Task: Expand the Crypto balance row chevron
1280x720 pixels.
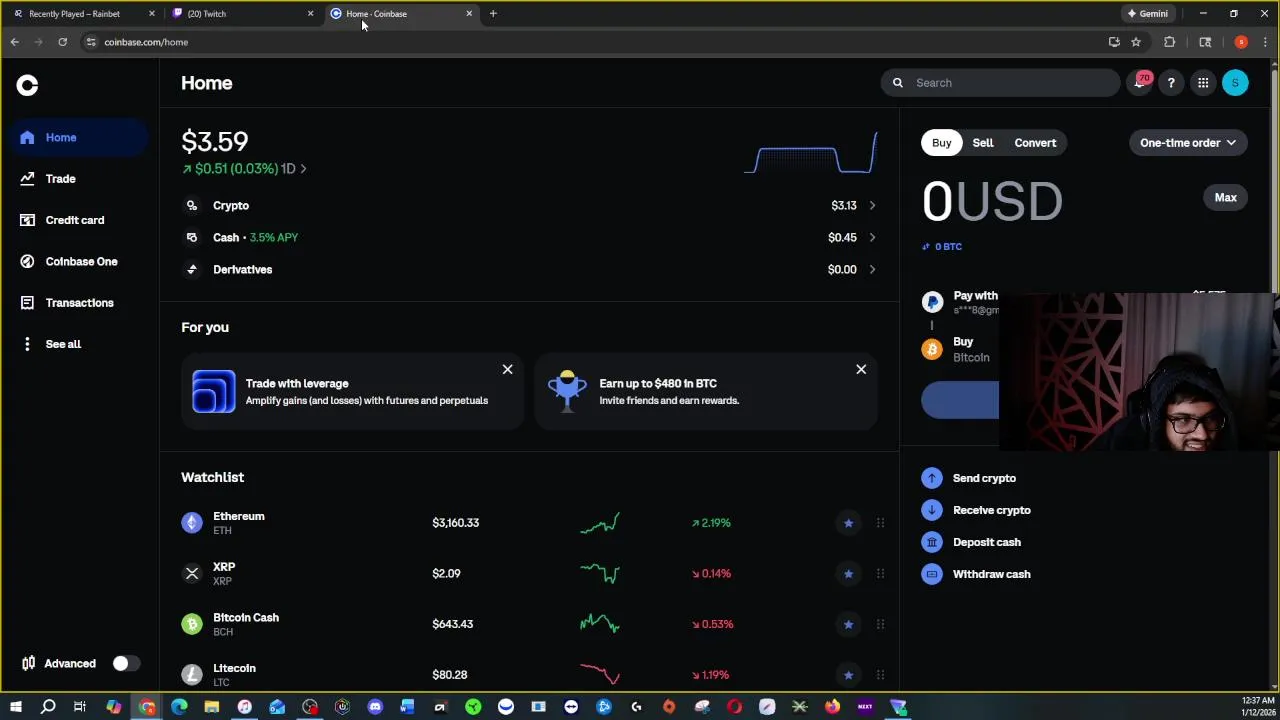Action: [x=872, y=206]
